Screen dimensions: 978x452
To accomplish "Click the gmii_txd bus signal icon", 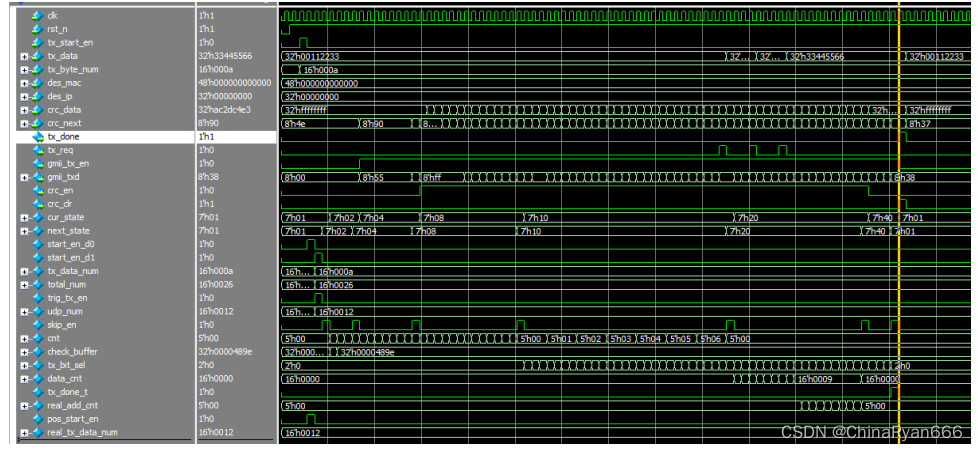I will (37, 177).
